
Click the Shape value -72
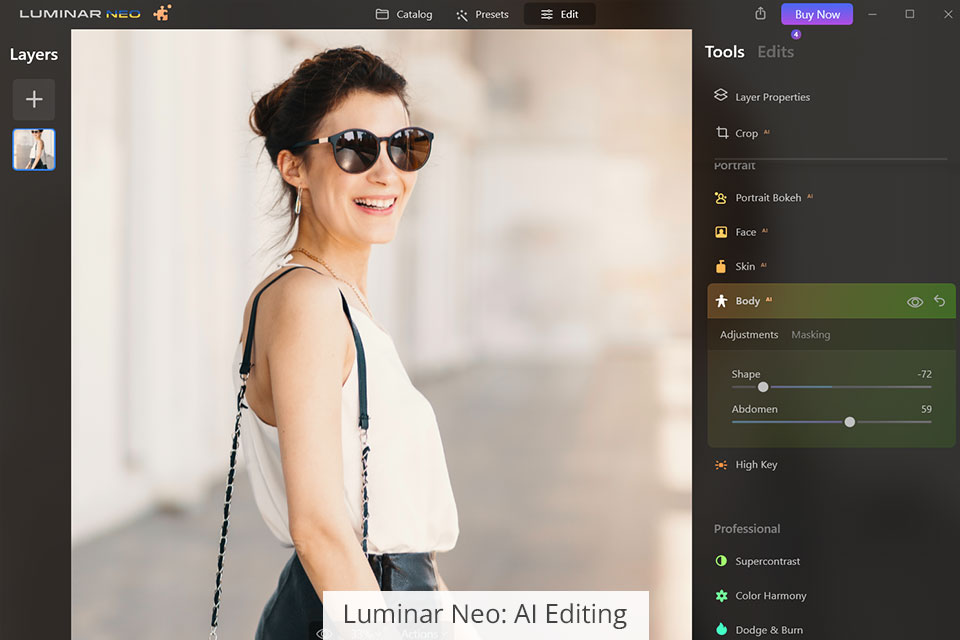click(924, 374)
